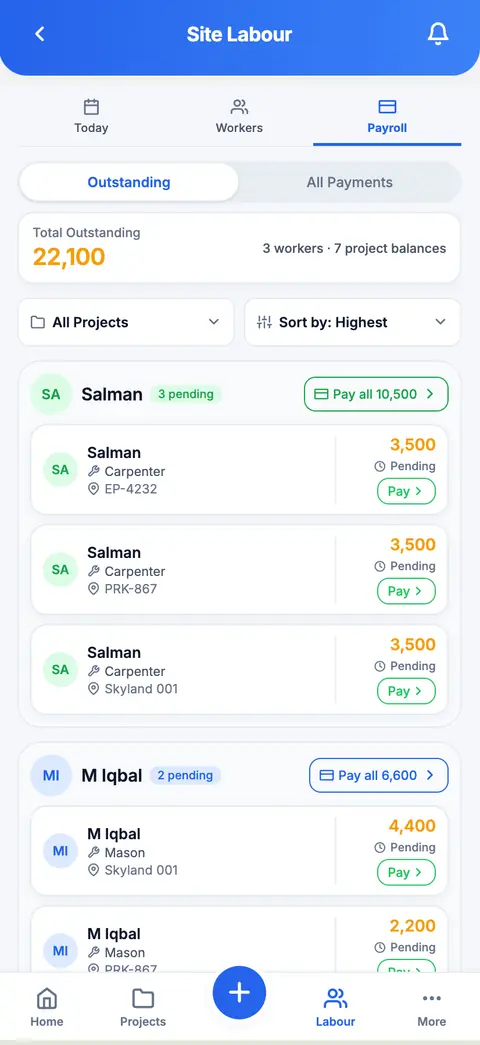
Task: Switch to the Workers tab
Action: [239, 117]
